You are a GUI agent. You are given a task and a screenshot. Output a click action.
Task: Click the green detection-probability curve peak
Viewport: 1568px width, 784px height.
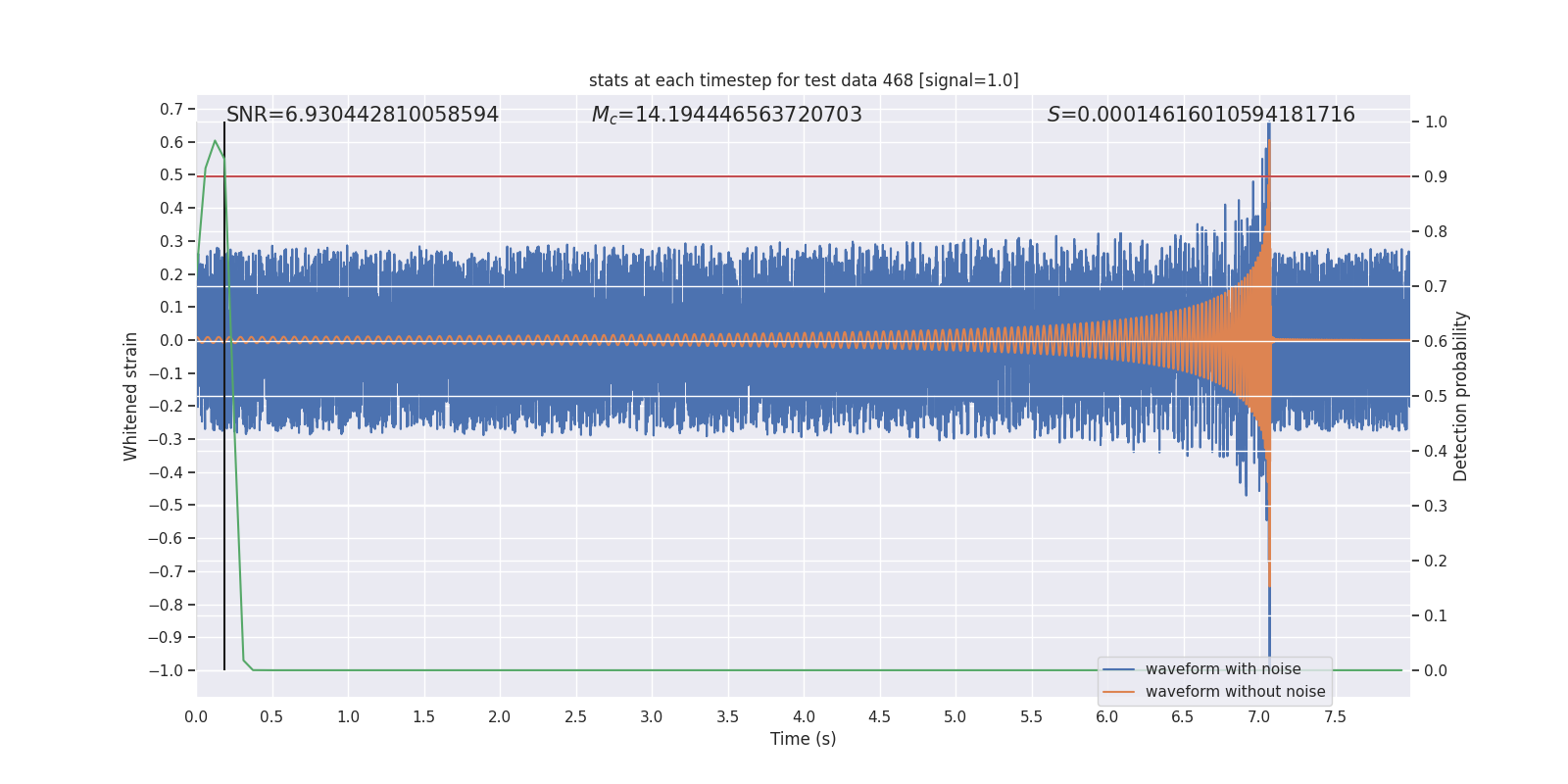coord(216,141)
